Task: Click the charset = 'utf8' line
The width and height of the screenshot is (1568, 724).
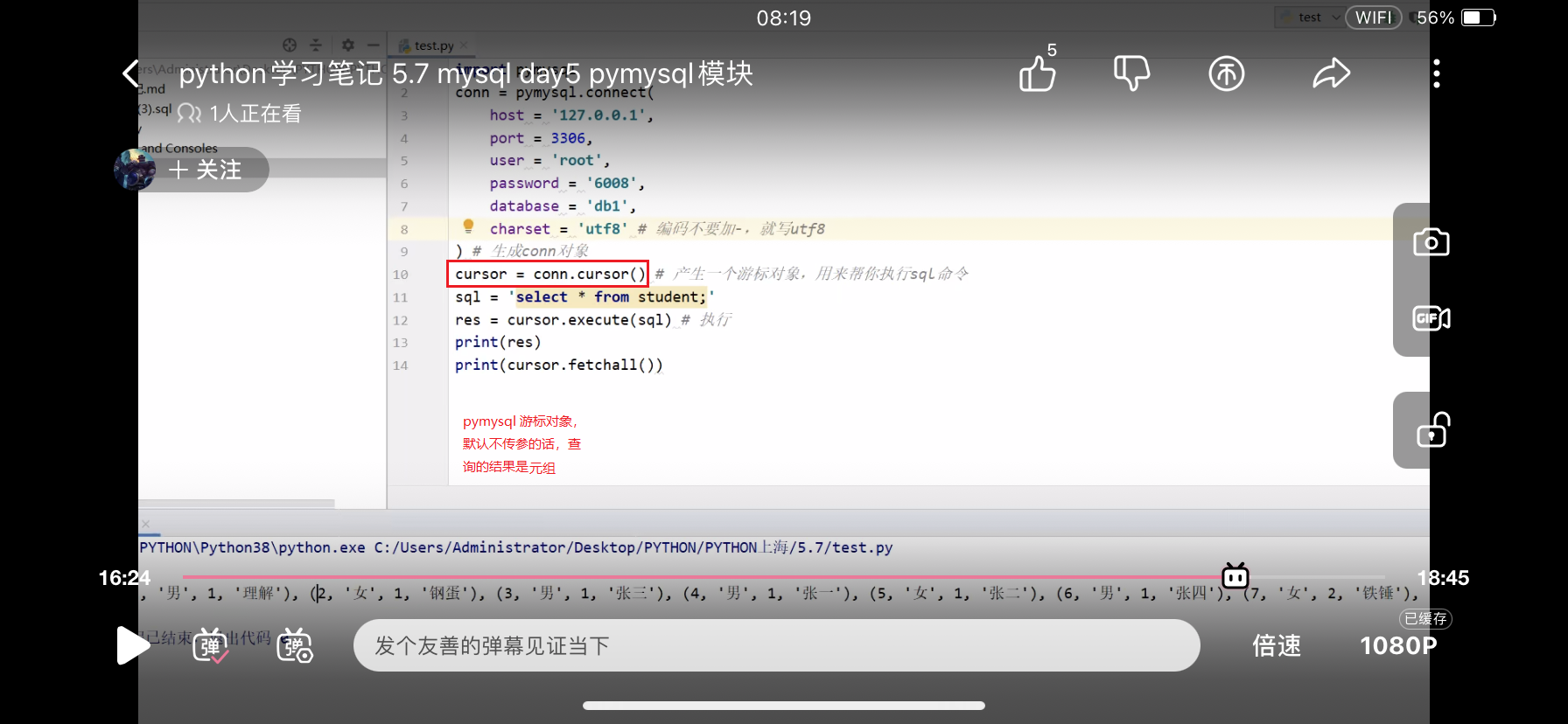Action: pos(558,229)
